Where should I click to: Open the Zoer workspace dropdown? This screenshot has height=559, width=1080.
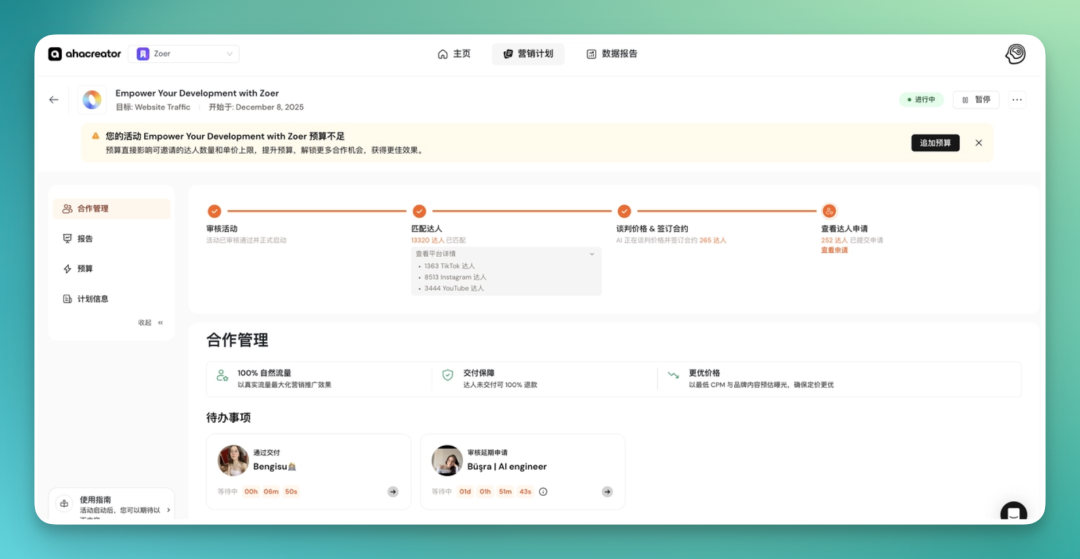[184, 54]
